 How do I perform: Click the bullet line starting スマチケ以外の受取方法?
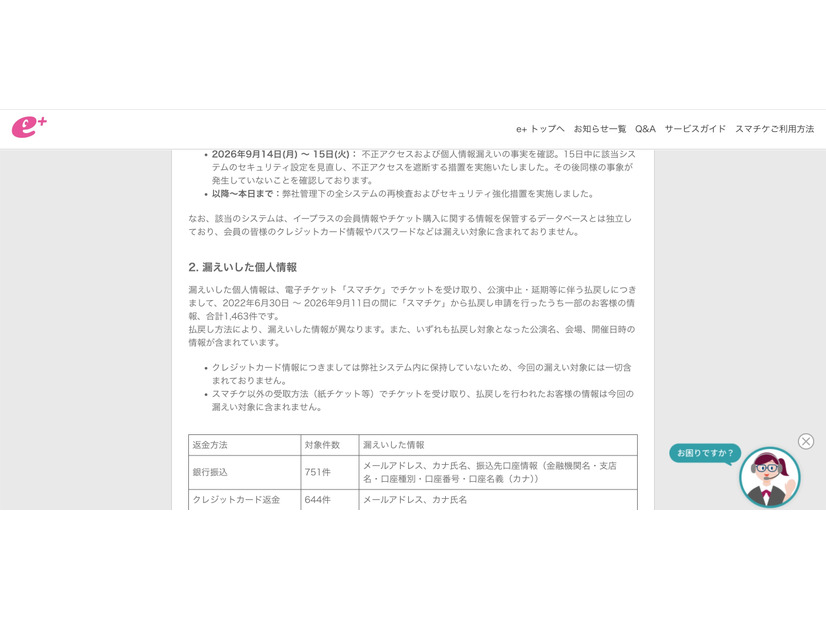pos(422,400)
